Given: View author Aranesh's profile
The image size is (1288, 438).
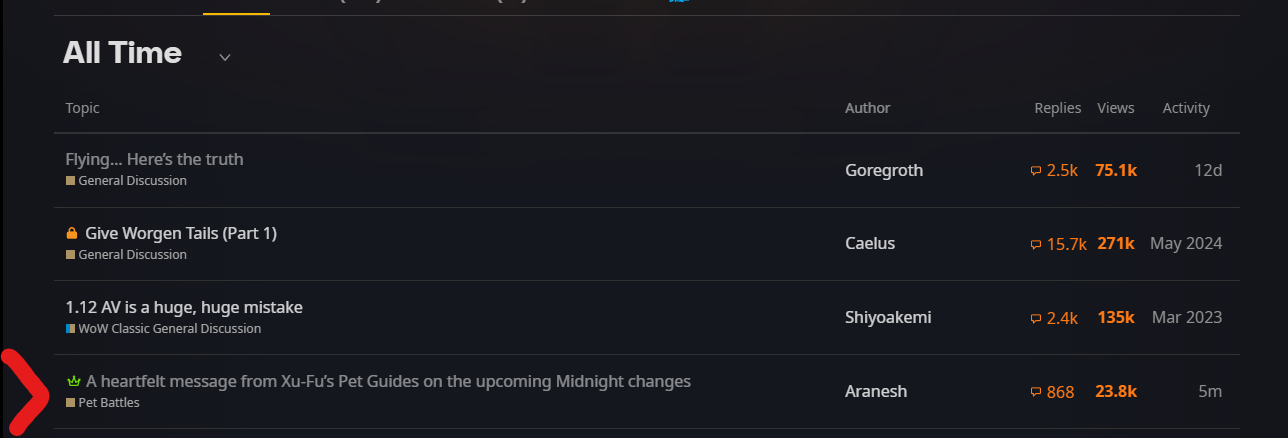Looking at the screenshot, I should click(876, 392).
